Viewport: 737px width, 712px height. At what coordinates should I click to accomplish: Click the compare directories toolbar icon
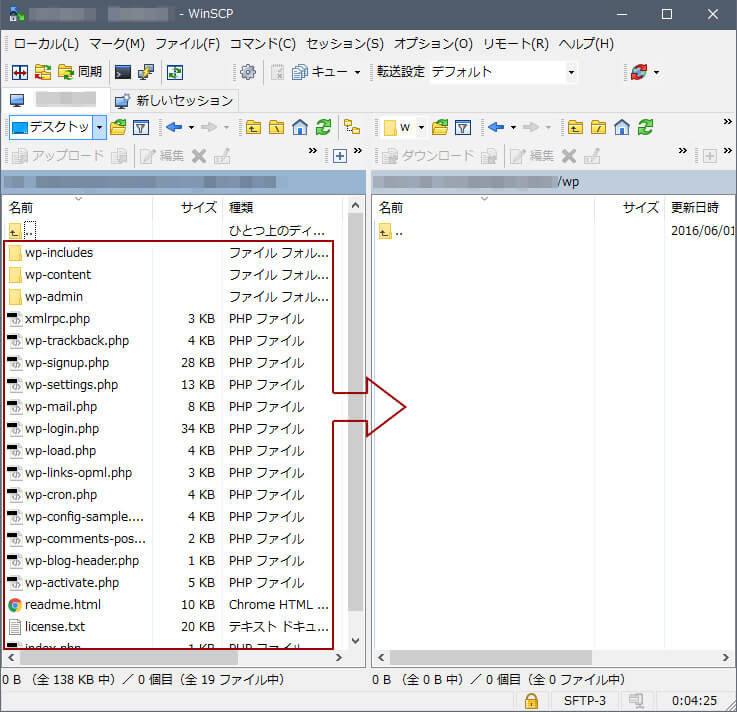[x=43, y=72]
